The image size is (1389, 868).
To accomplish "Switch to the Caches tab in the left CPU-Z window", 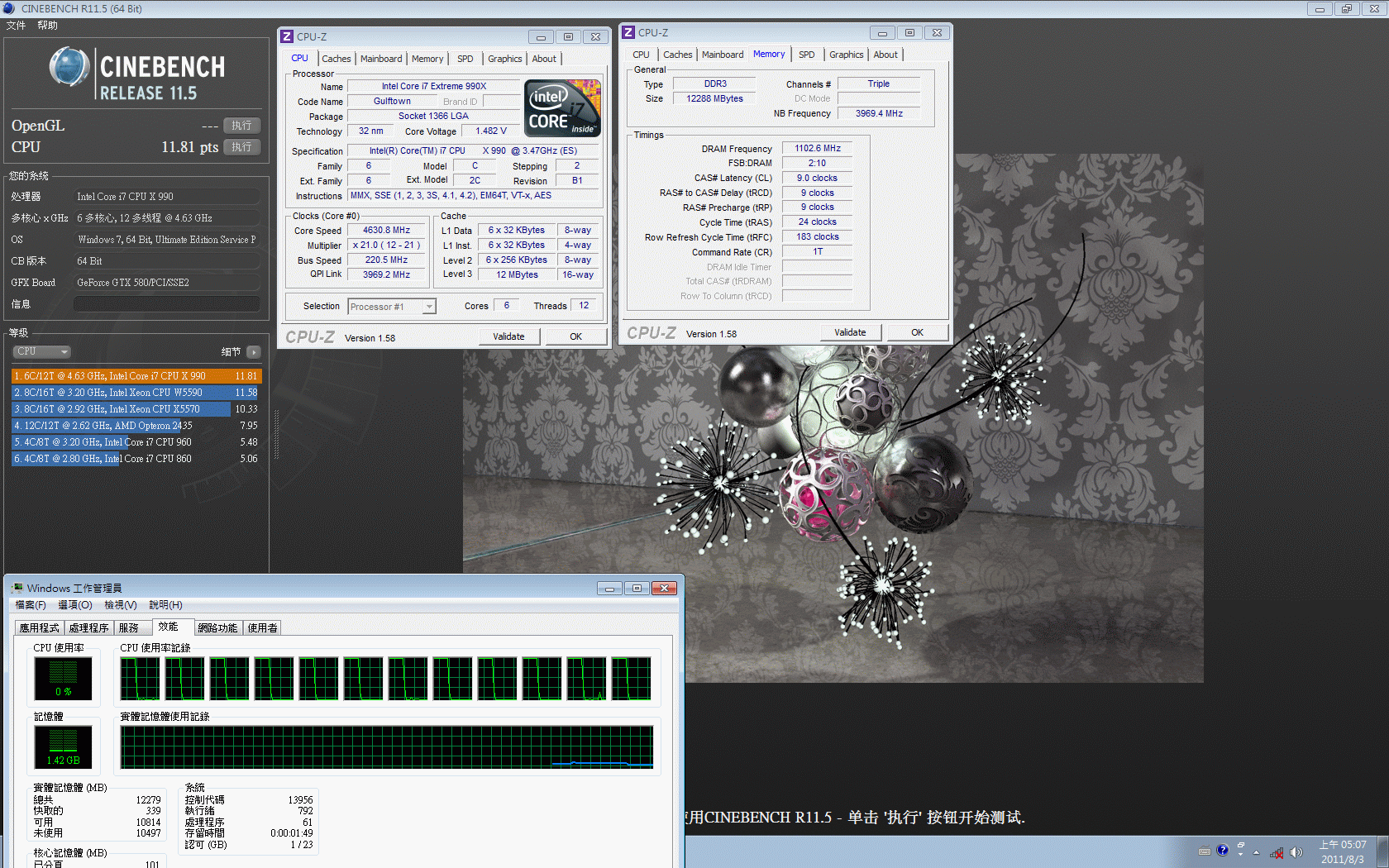I will 337,59.
